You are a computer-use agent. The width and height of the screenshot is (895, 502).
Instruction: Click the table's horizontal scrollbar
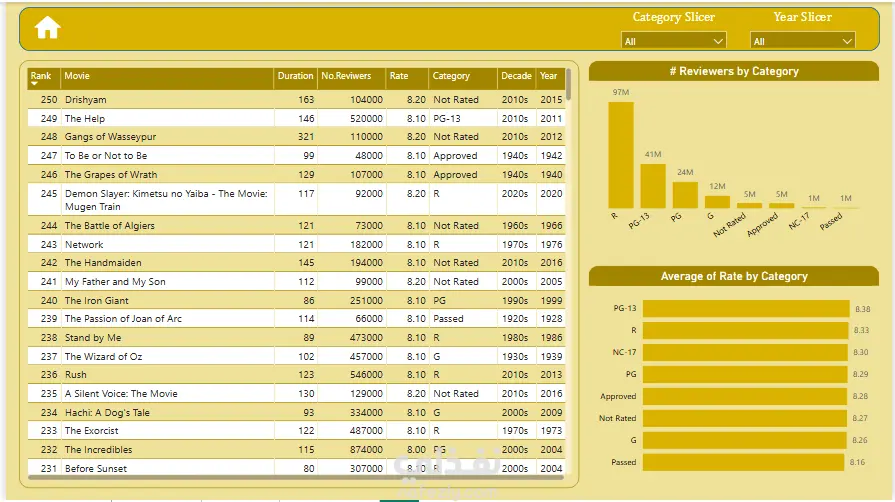296,477
